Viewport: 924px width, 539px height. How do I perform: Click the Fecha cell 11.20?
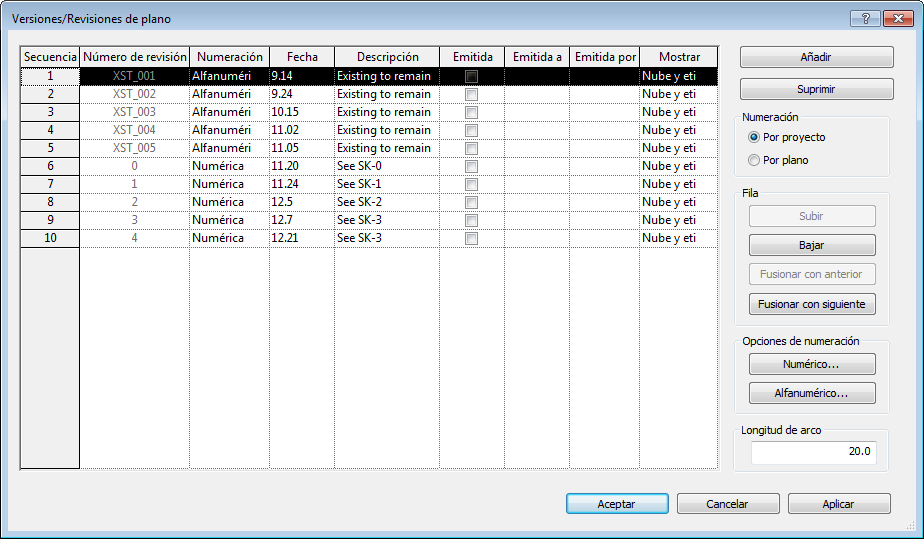pos(302,166)
